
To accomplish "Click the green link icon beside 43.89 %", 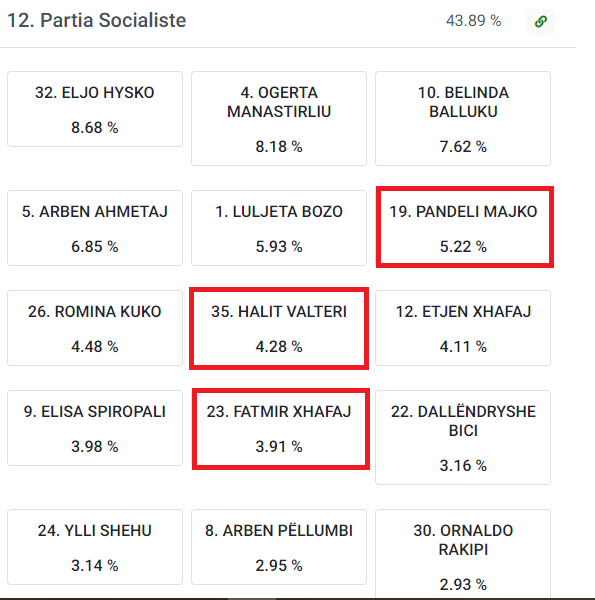I will pyautogui.click(x=540, y=21).
